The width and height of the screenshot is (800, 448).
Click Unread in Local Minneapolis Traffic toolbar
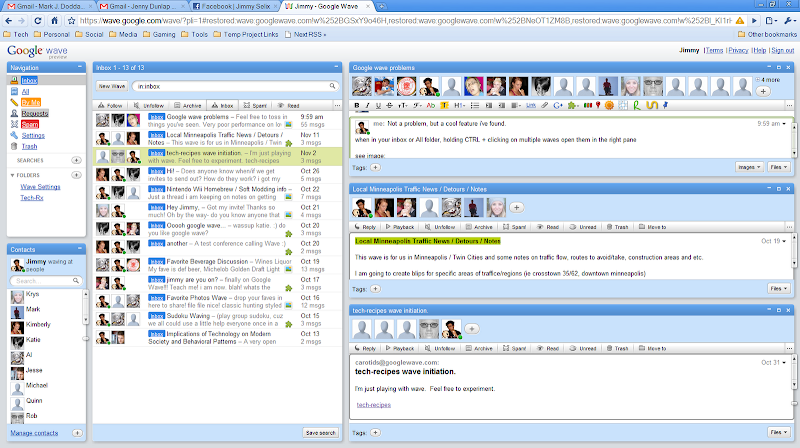coord(583,227)
